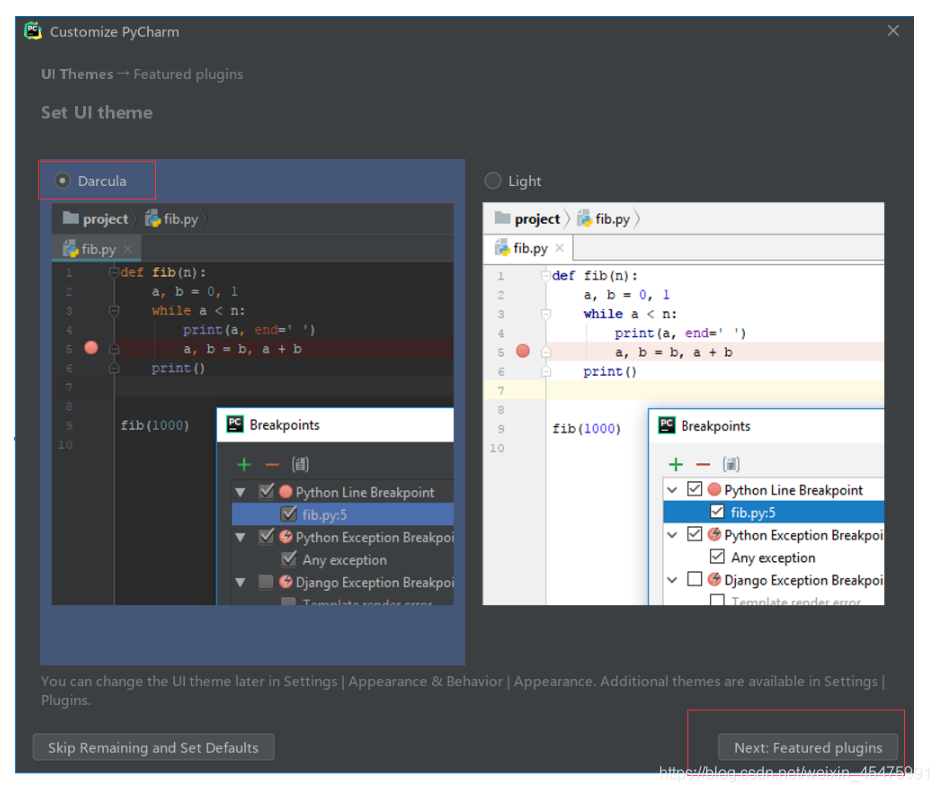
Task: Click Python Exception Breakpoint lightning icon in Darcula list
Action: pos(286,536)
